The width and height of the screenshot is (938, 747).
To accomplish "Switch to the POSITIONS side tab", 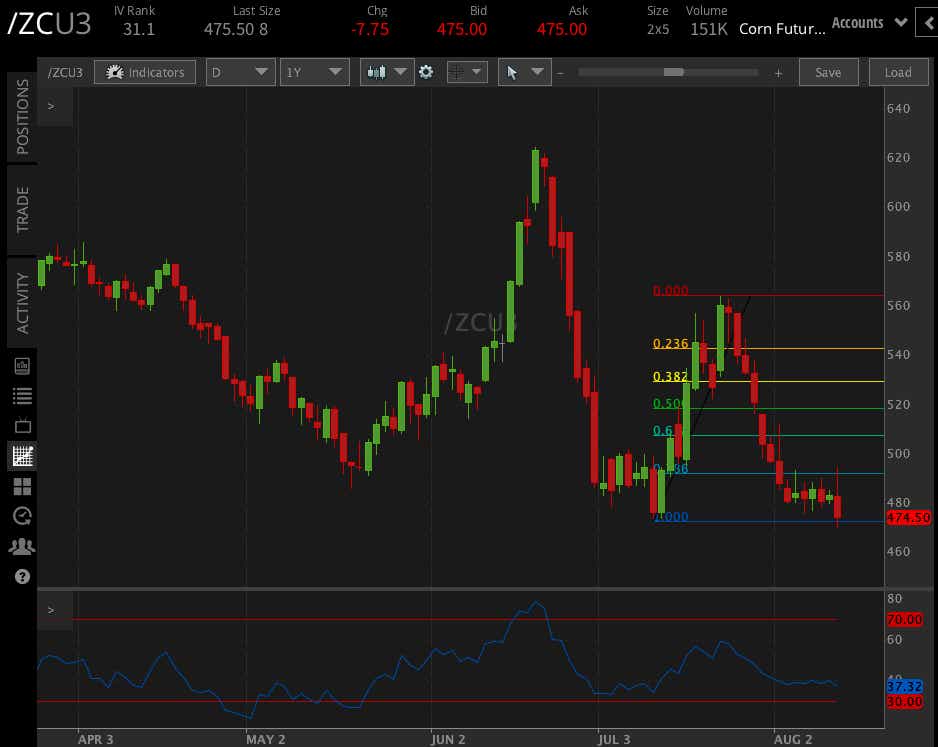I will point(22,117).
